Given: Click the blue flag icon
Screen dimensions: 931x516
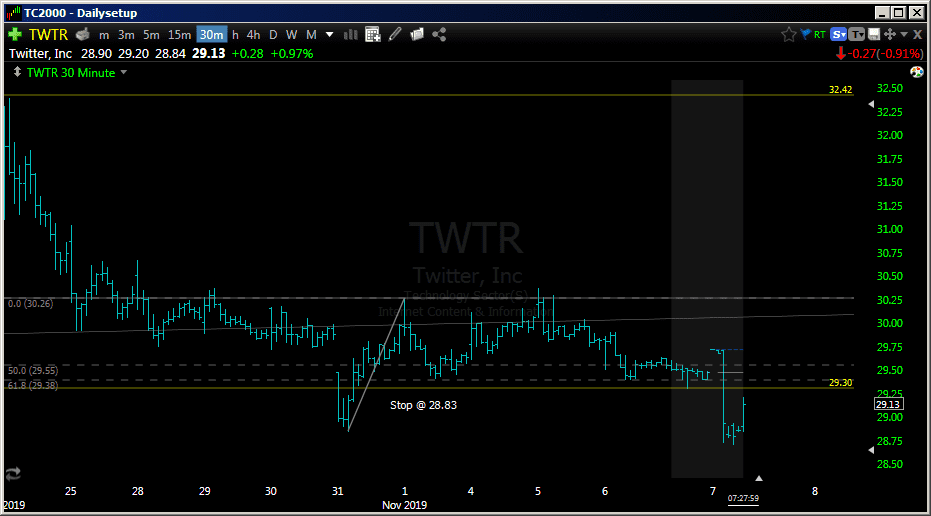Looking at the screenshot, I should point(806,34).
